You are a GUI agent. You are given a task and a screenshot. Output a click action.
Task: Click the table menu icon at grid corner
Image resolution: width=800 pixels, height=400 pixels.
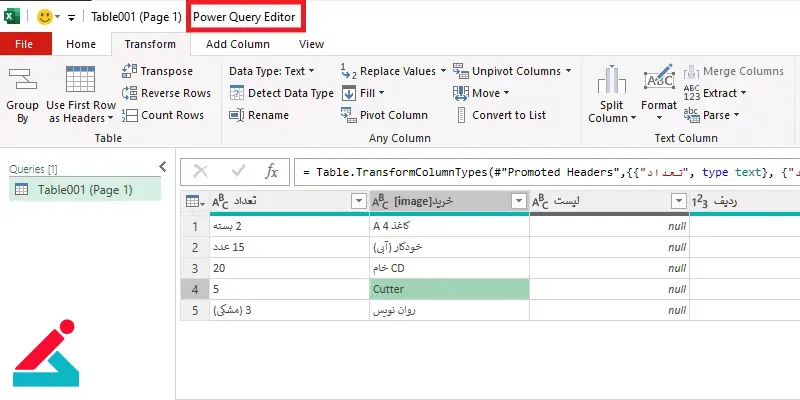pyautogui.click(x=194, y=202)
